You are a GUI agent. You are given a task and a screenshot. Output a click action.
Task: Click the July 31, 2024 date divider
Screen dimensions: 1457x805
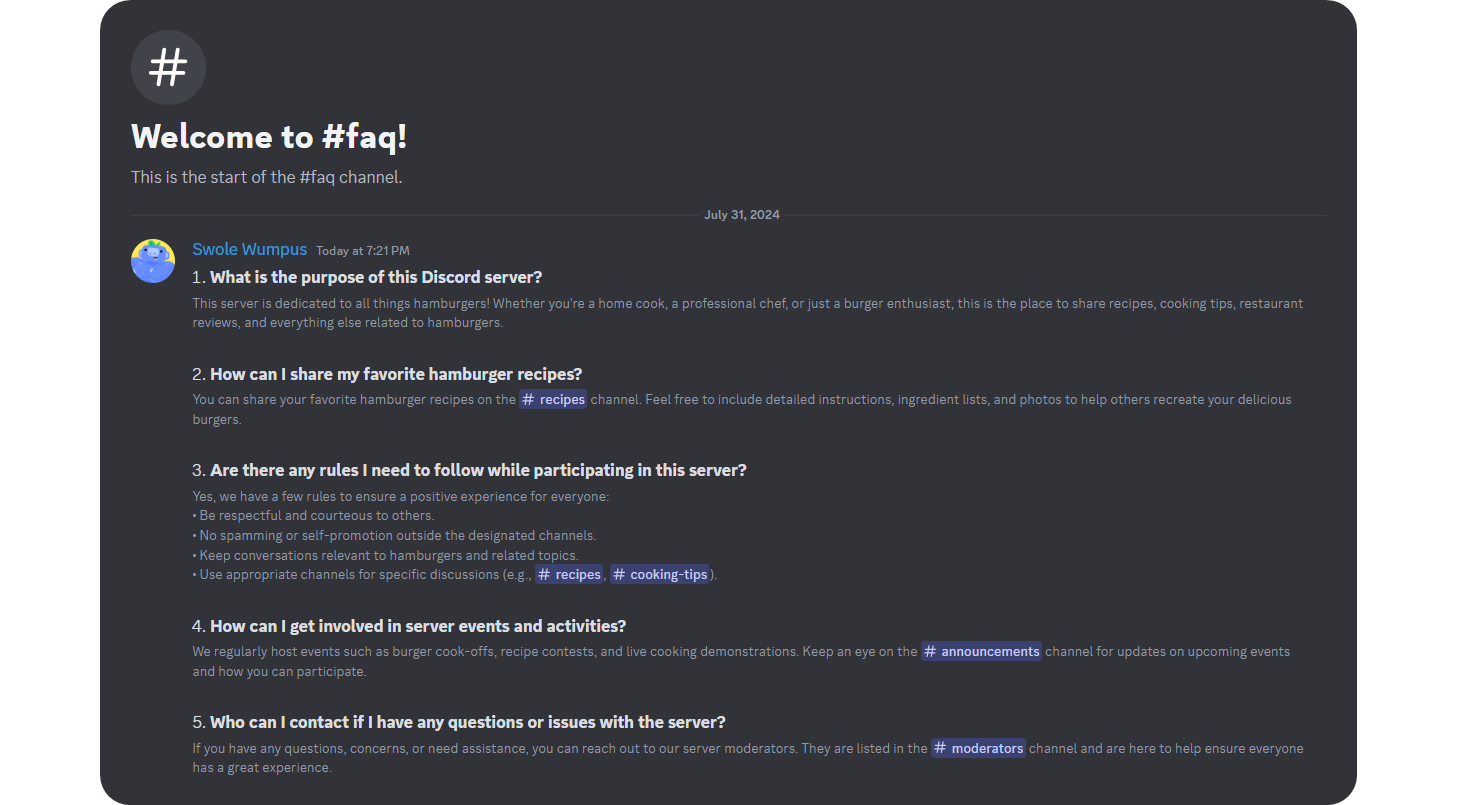[741, 214]
